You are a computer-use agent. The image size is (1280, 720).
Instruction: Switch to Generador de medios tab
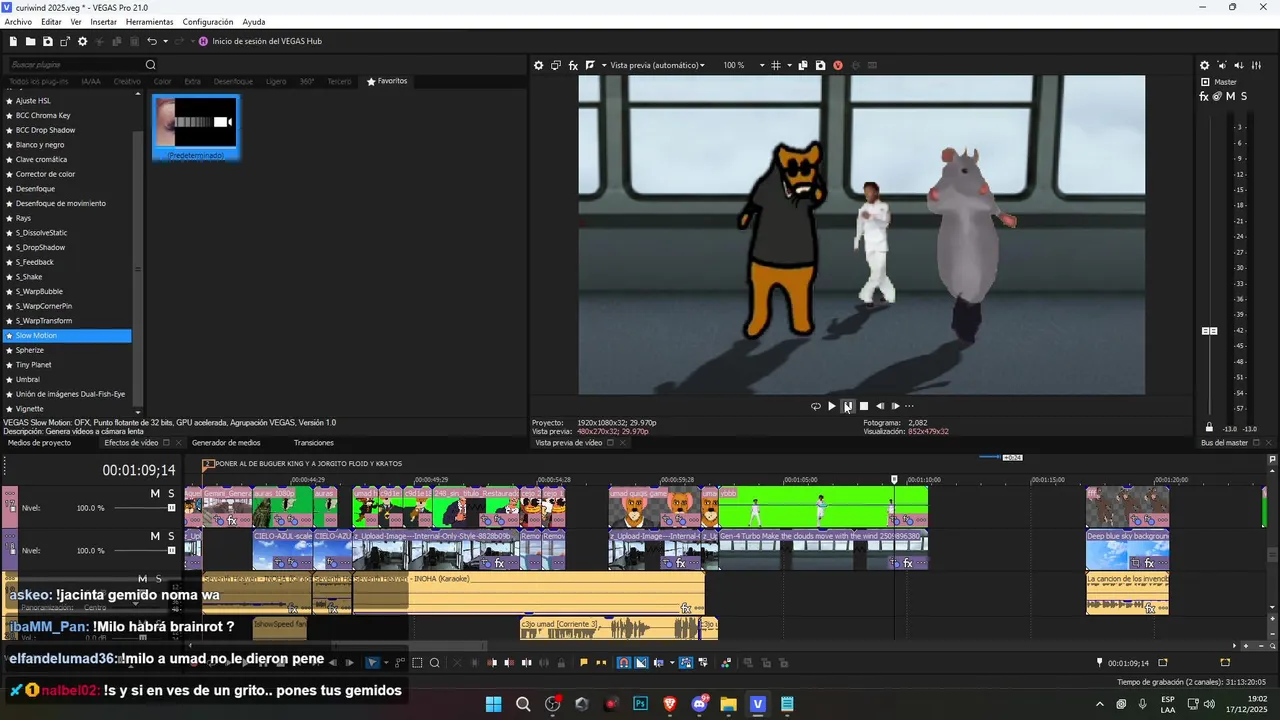(x=226, y=442)
